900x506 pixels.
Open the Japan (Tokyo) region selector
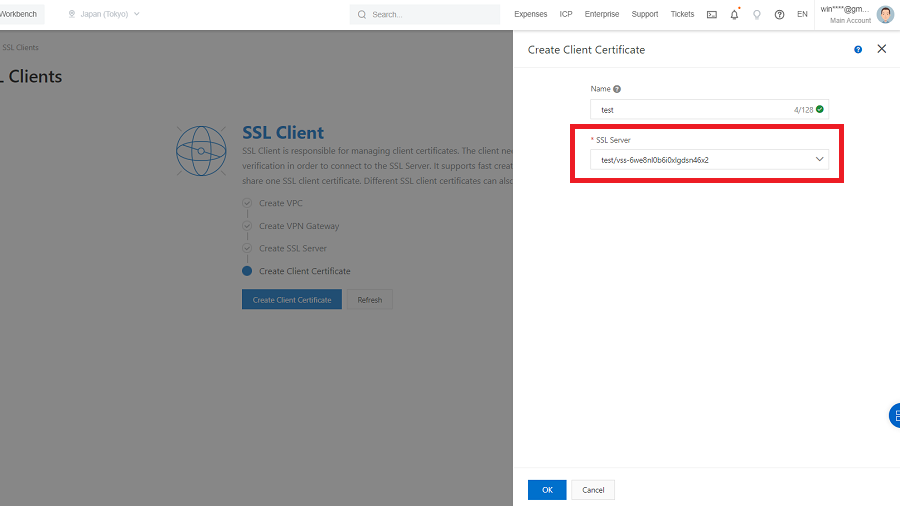pyautogui.click(x=104, y=14)
